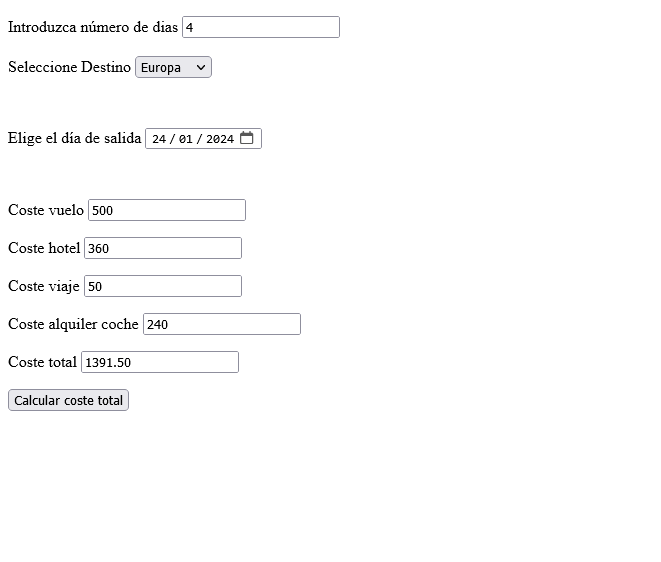Focus the Coste alquiler coche field

click(x=221, y=324)
